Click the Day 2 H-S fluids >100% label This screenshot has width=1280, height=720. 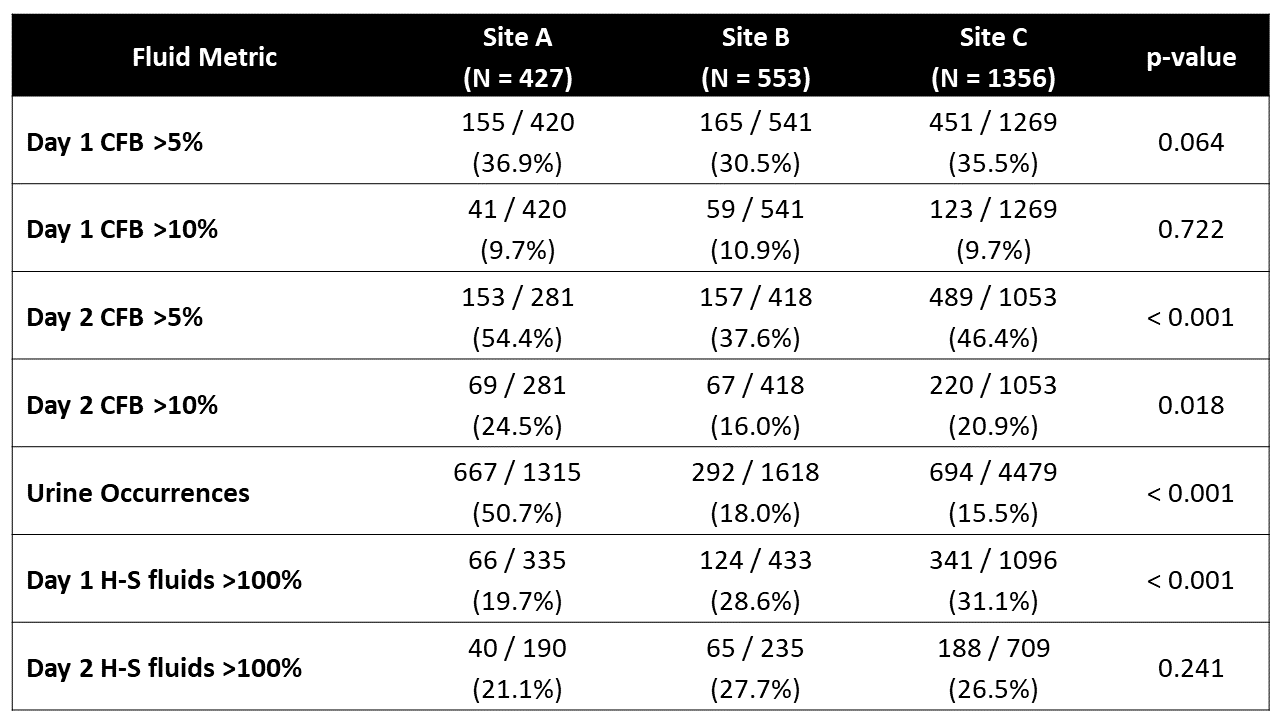[164, 668]
